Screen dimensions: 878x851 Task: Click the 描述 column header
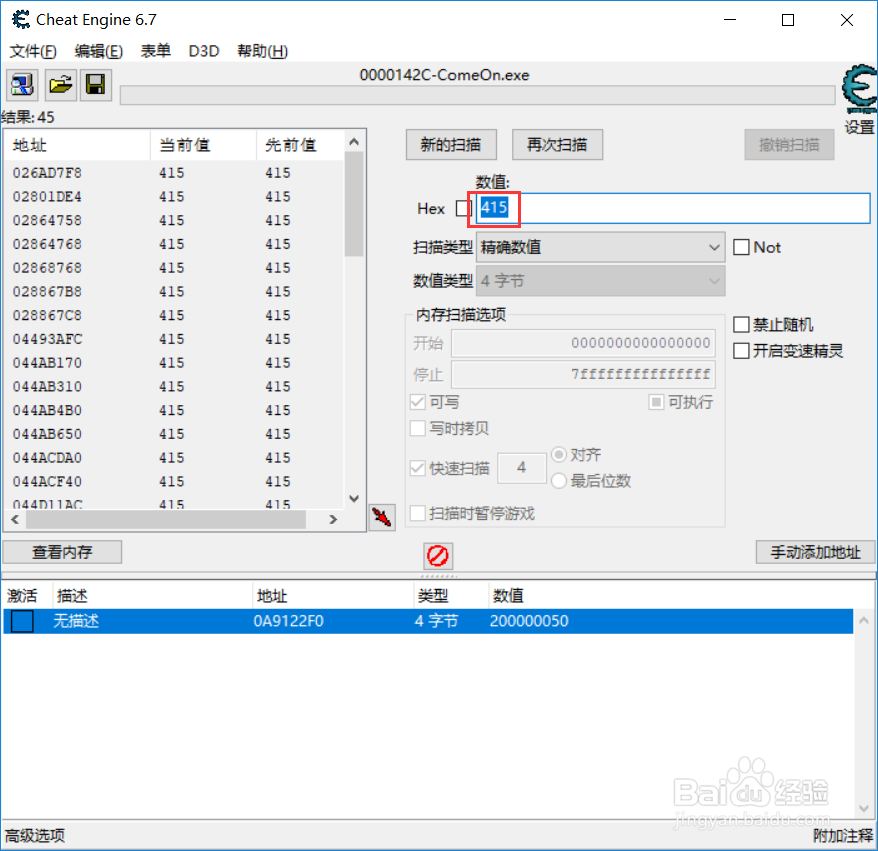(x=153, y=596)
